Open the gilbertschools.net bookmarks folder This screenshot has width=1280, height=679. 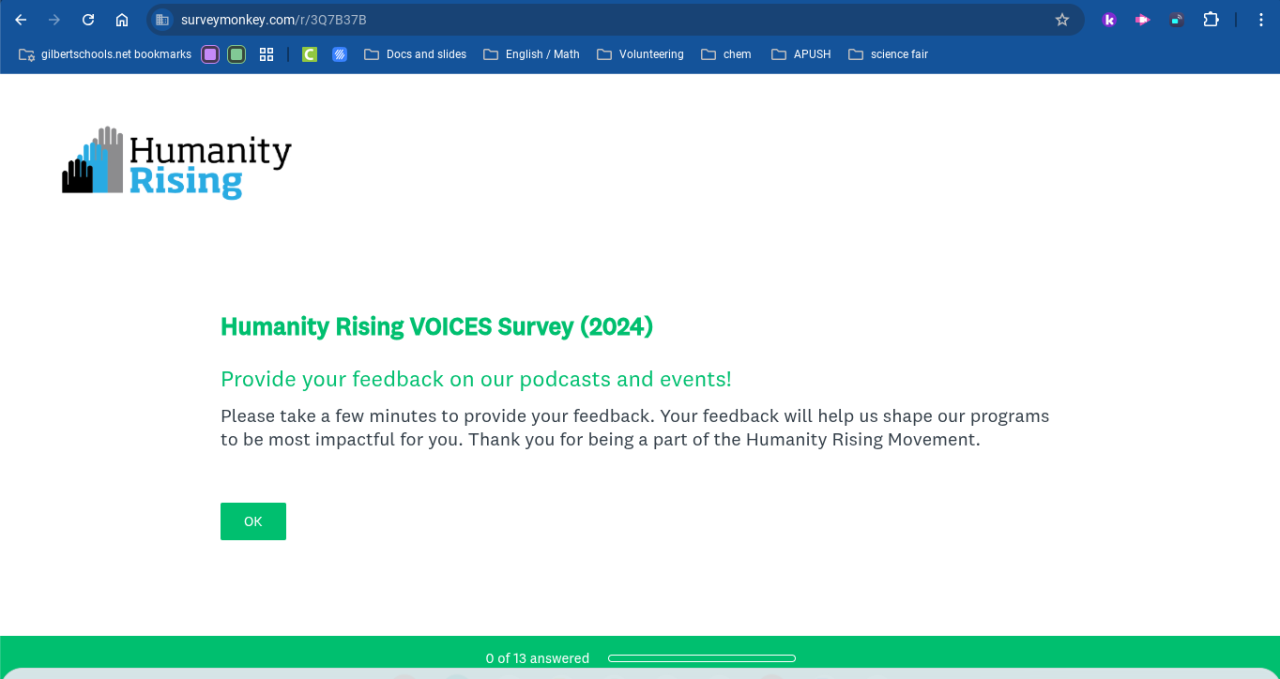pos(105,54)
